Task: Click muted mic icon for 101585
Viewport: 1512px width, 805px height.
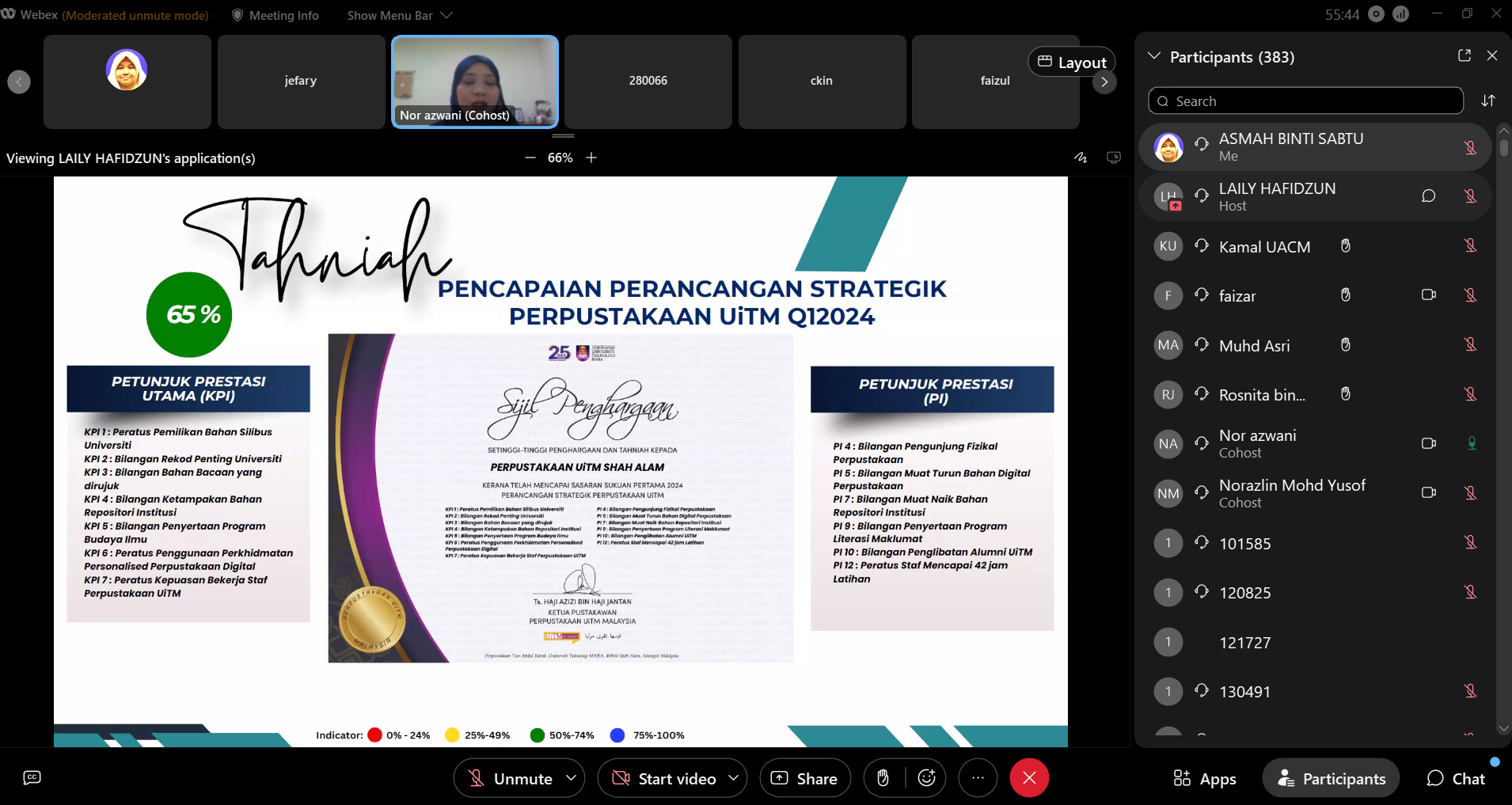Action: click(1471, 542)
